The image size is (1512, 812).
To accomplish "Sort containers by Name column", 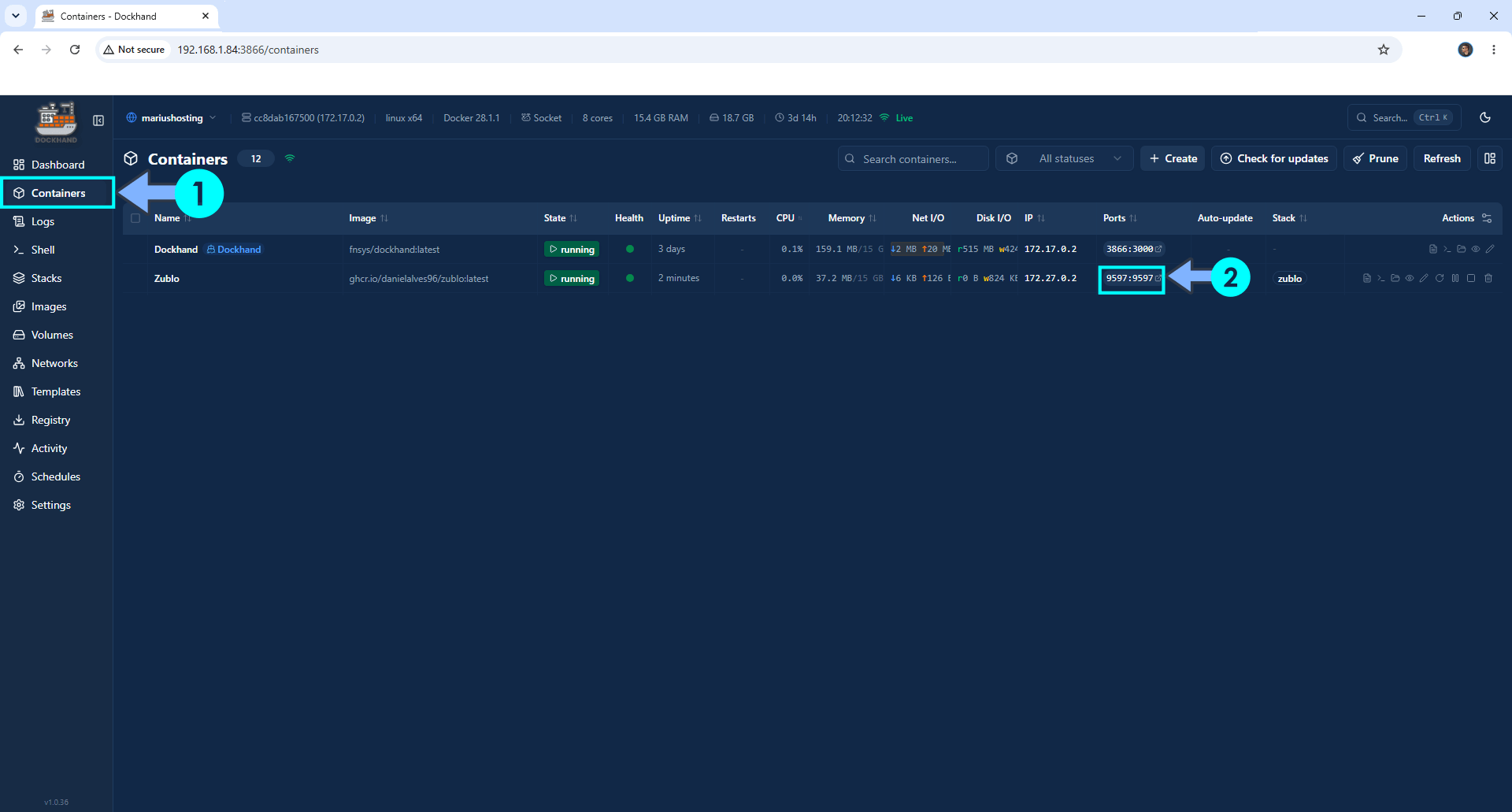I will pyautogui.click(x=172, y=218).
